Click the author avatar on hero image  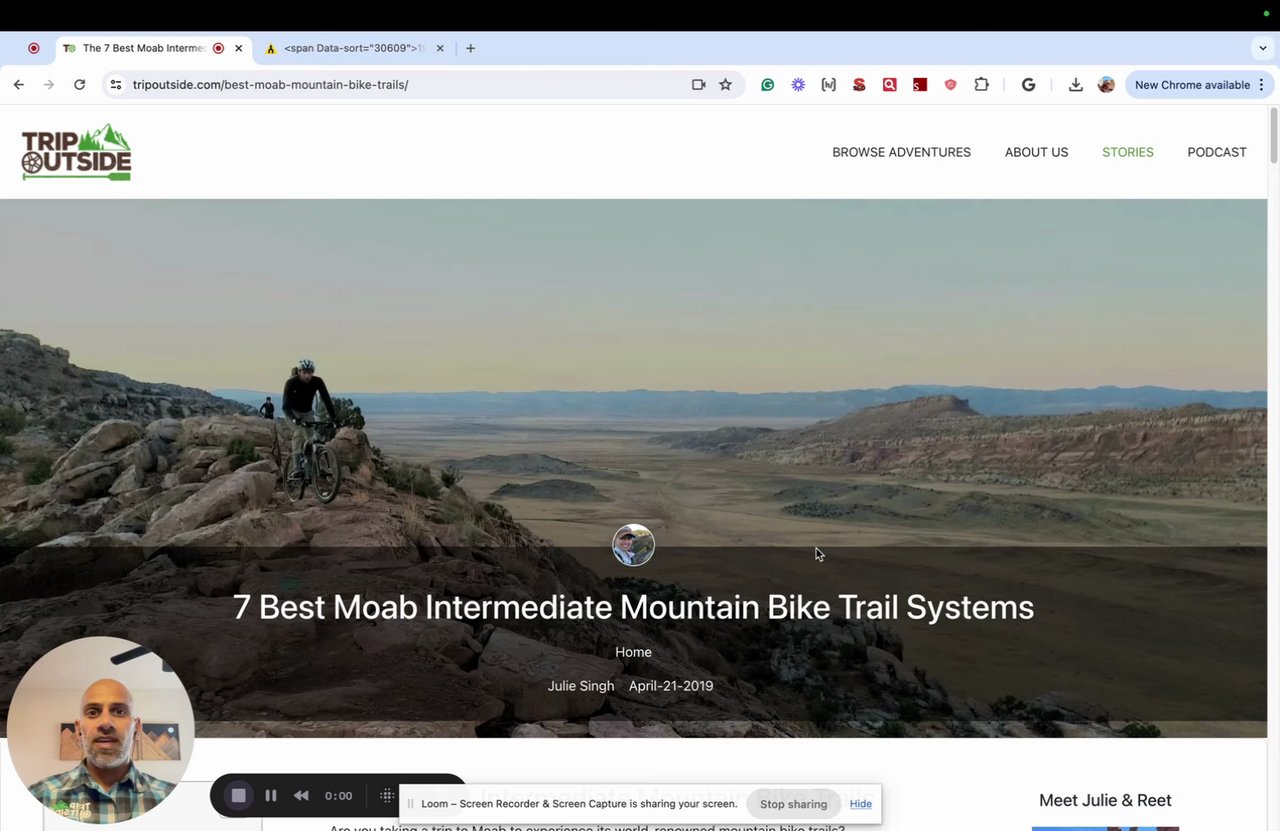(x=633, y=545)
